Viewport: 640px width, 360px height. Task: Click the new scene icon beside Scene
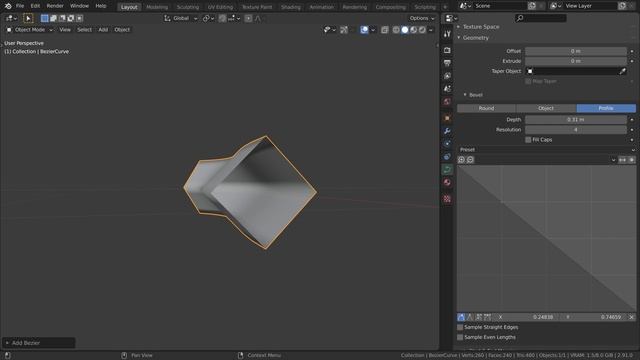tap(532, 6)
